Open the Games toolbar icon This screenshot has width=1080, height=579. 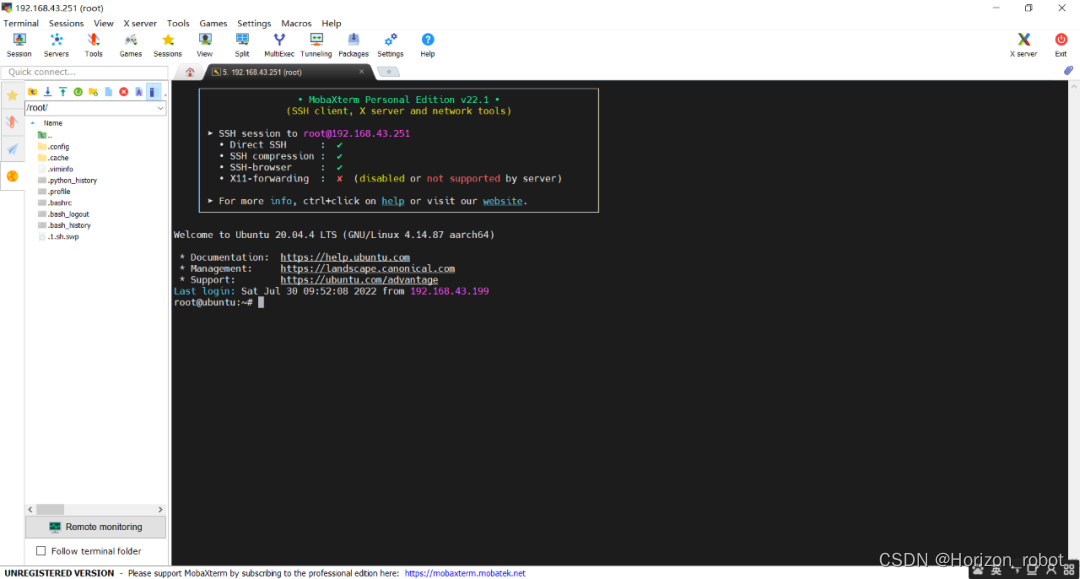pos(131,45)
